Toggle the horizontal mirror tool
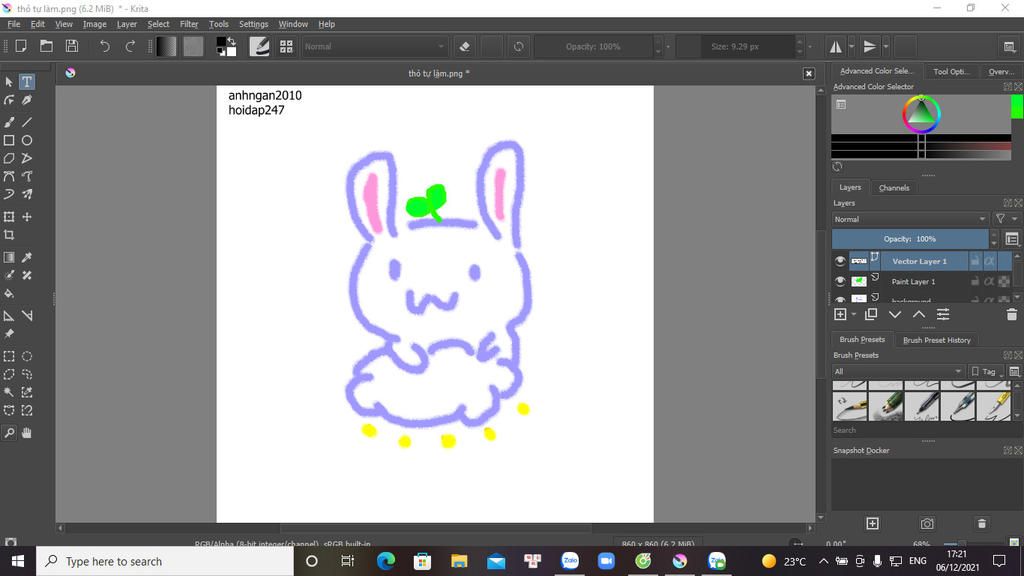Image resolution: width=1024 pixels, height=576 pixels. pyautogui.click(x=835, y=46)
